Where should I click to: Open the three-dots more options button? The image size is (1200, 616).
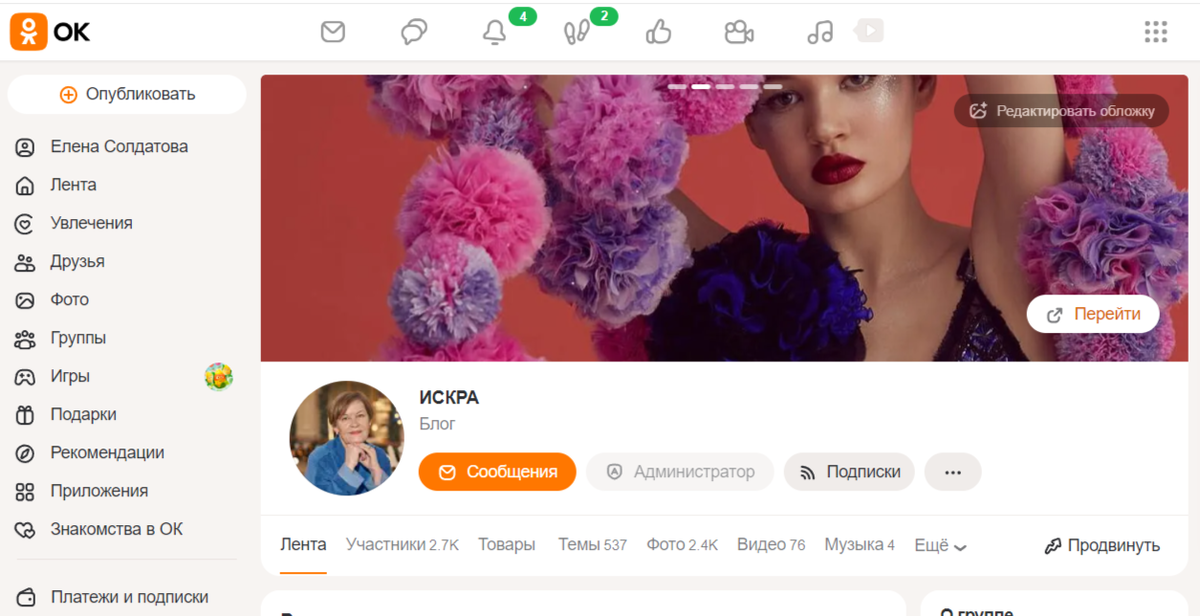[953, 472]
